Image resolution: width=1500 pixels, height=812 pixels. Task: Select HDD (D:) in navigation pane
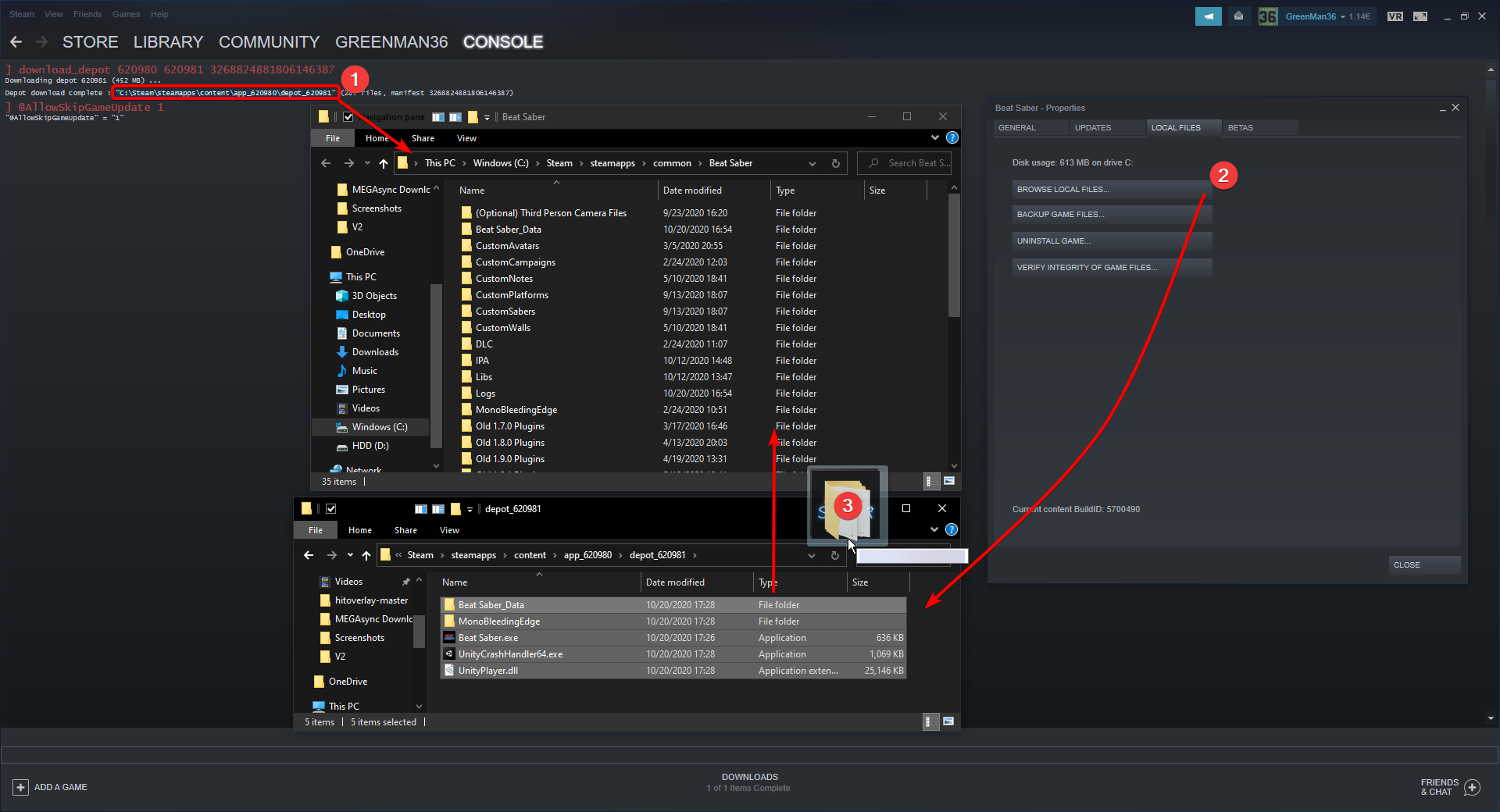coord(370,446)
